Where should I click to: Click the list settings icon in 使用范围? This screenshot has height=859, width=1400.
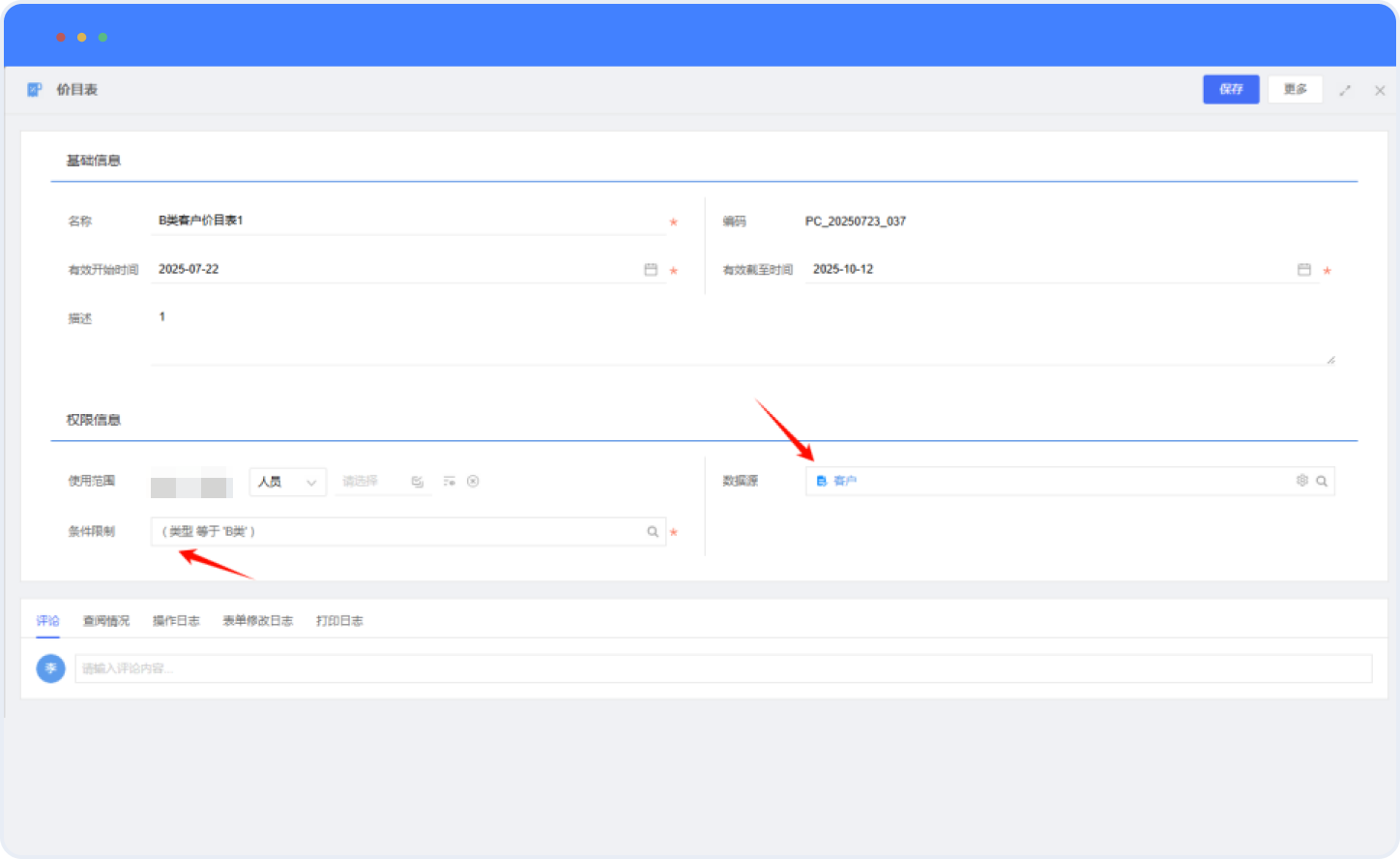pos(449,481)
